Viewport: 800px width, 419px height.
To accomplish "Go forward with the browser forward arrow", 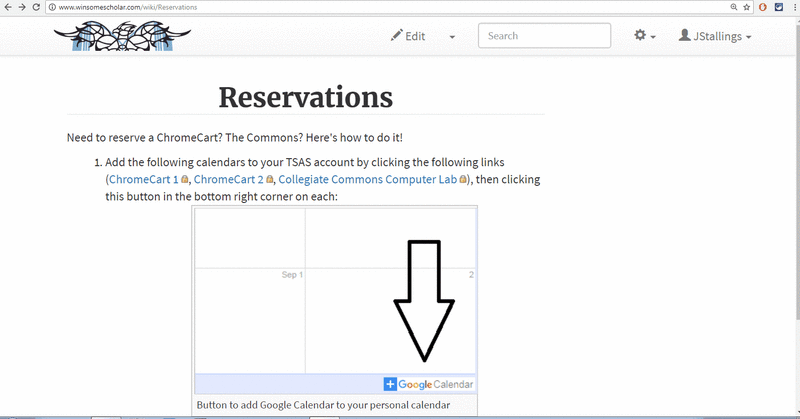I will 21,7.
